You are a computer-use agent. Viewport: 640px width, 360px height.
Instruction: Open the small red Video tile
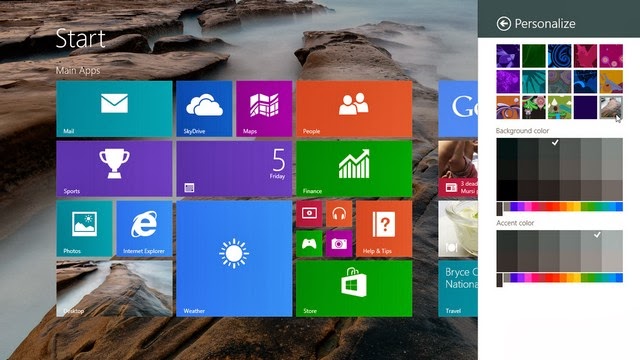[309, 213]
